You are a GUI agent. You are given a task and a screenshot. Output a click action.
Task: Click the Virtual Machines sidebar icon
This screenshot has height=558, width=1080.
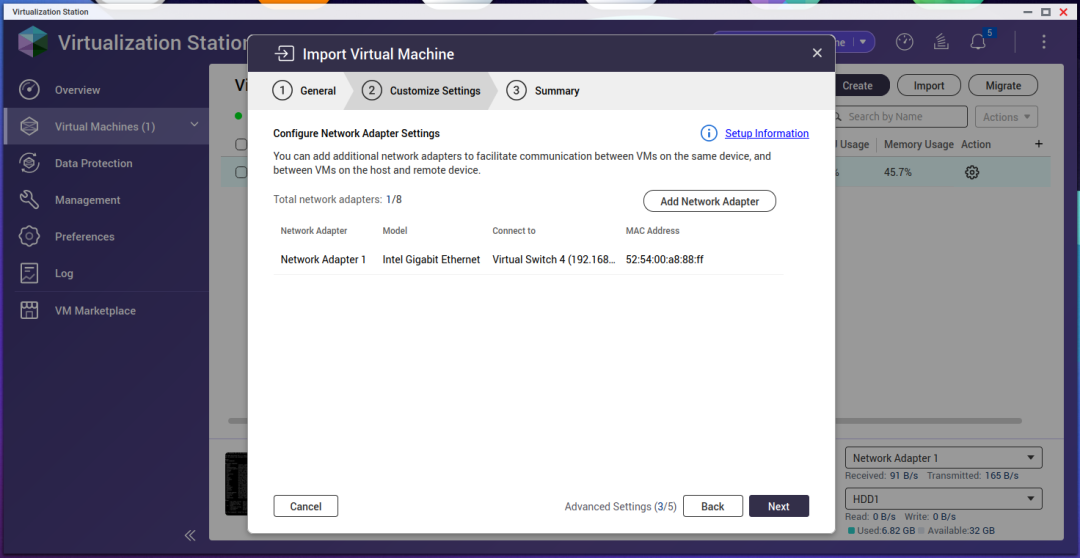click(x=29, y=127)
